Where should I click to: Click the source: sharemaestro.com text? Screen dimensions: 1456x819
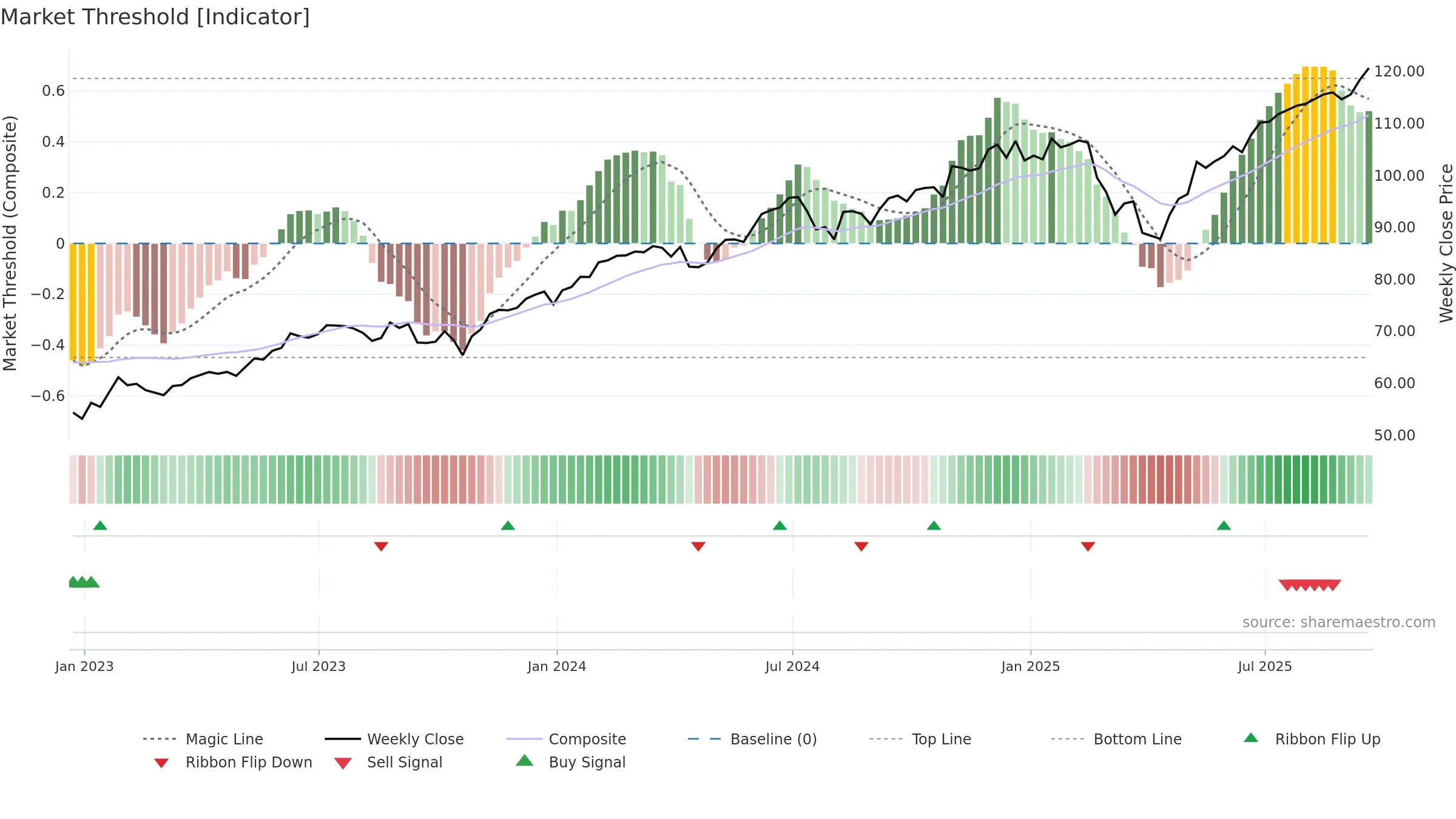(1339, 622)
